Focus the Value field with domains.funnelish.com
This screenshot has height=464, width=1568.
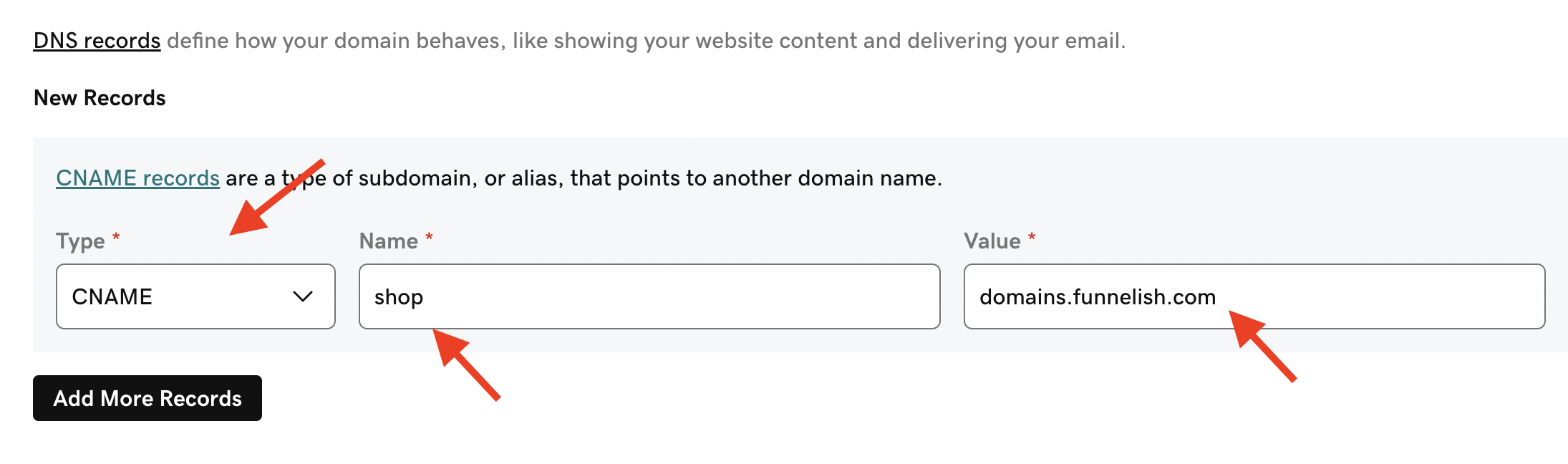tap(1254, 296)
